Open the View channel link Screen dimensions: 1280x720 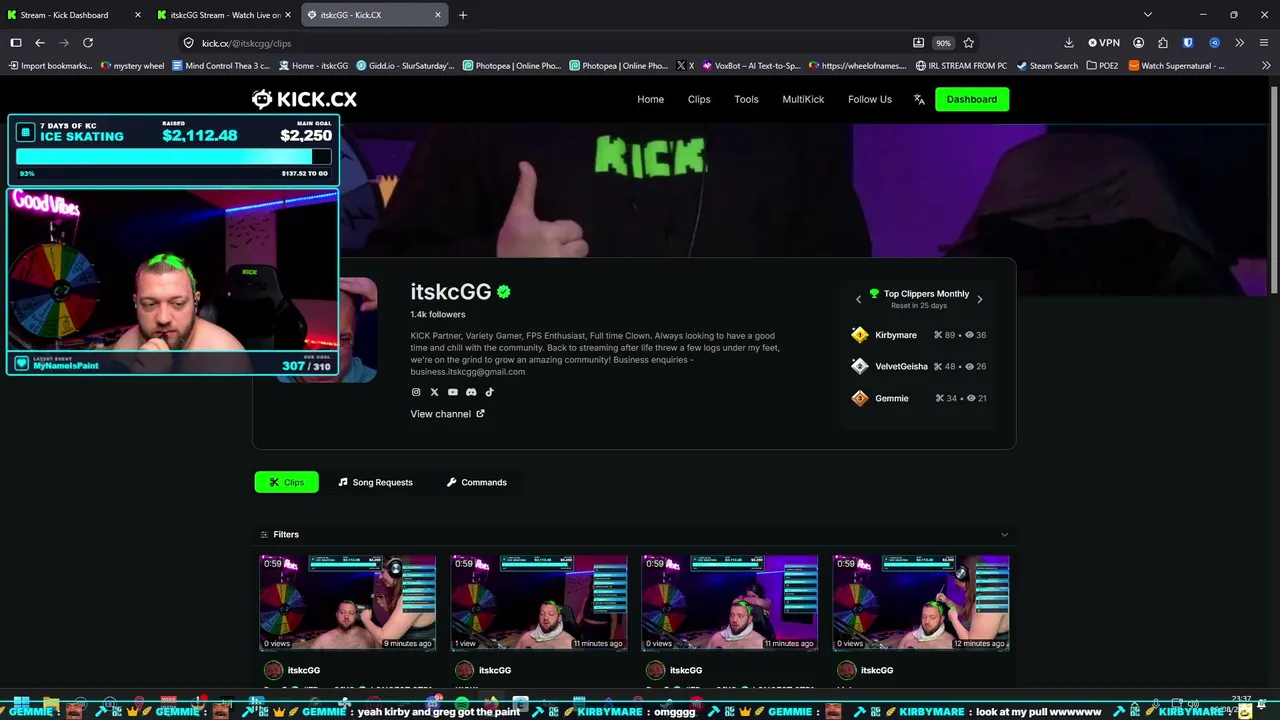pyautogui.click(x=447, y=414)
